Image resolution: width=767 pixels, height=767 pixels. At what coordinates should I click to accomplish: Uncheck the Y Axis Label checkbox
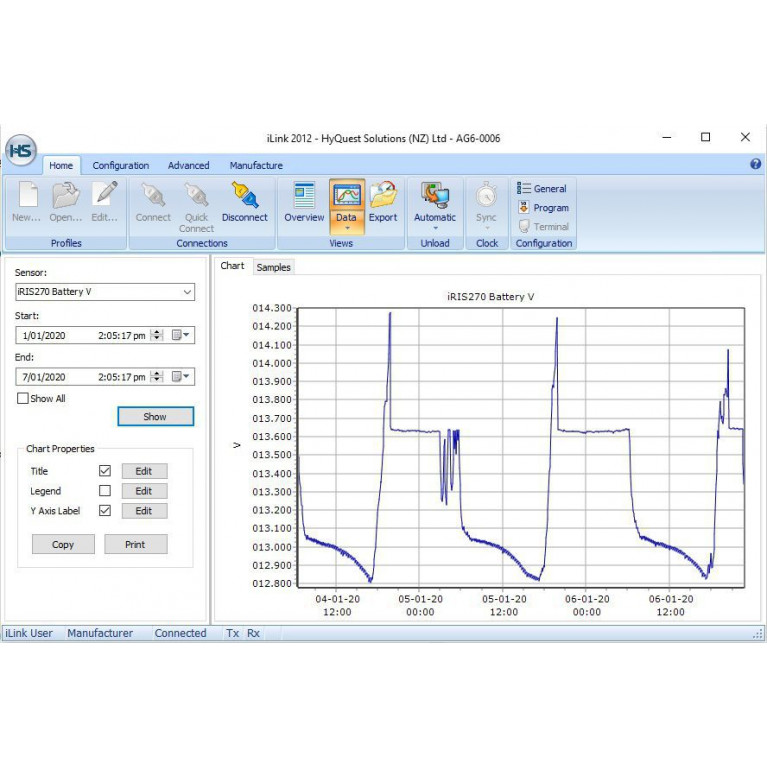point(105,511)
